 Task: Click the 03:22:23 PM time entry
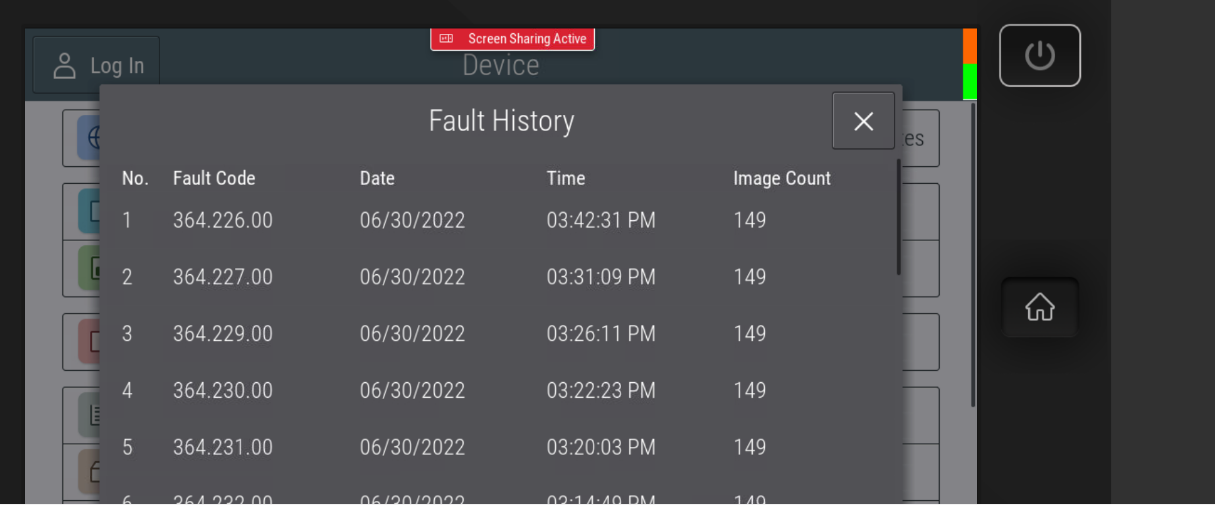coord(600,391)
